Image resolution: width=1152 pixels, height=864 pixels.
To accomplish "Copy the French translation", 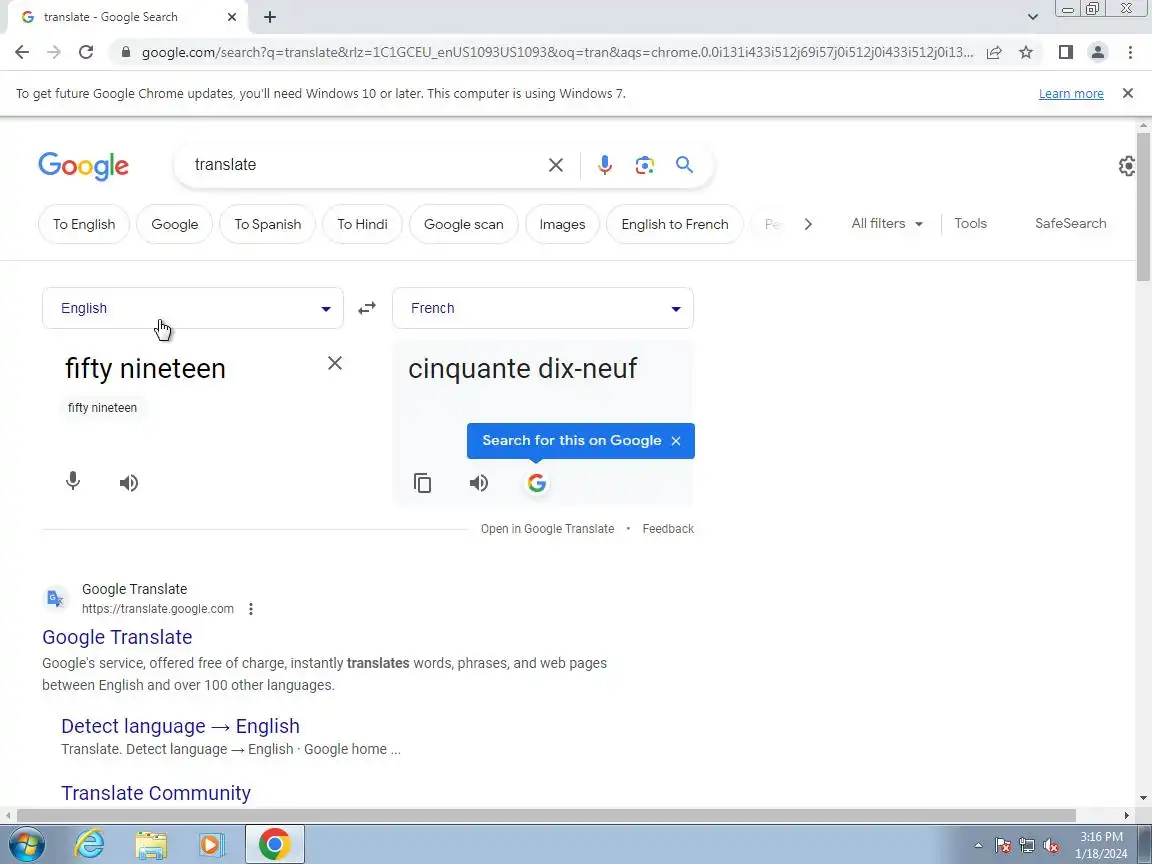I will (x=422, y=483).
